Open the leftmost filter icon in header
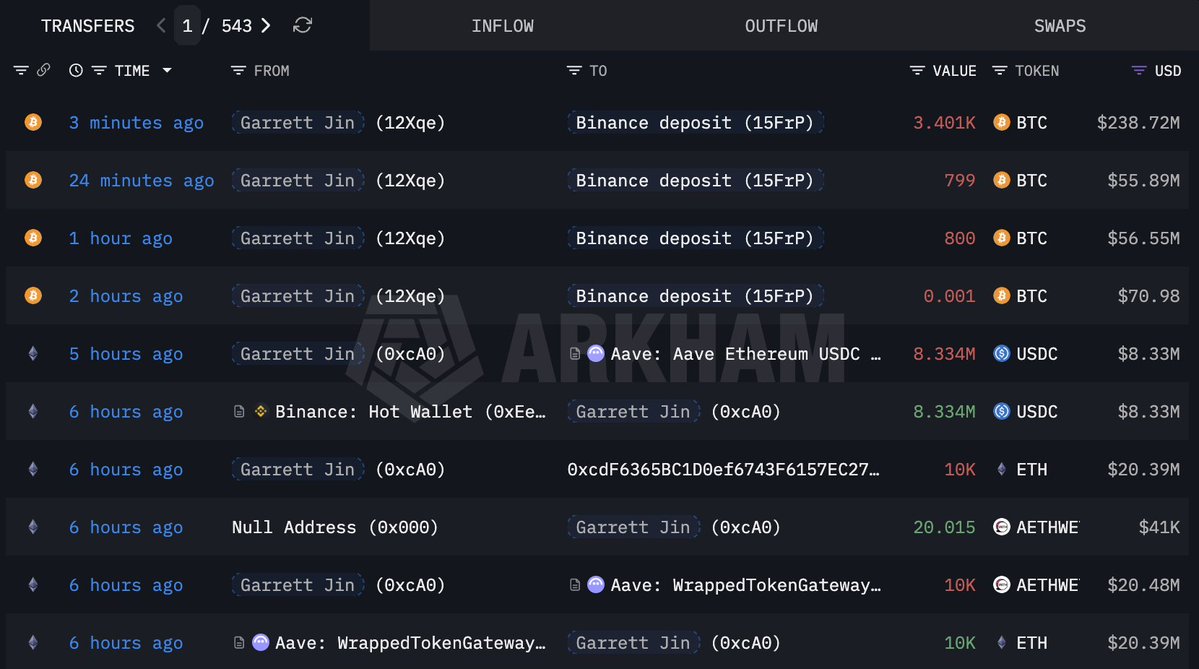1199x669 pixels. click(x=21, y=71)
